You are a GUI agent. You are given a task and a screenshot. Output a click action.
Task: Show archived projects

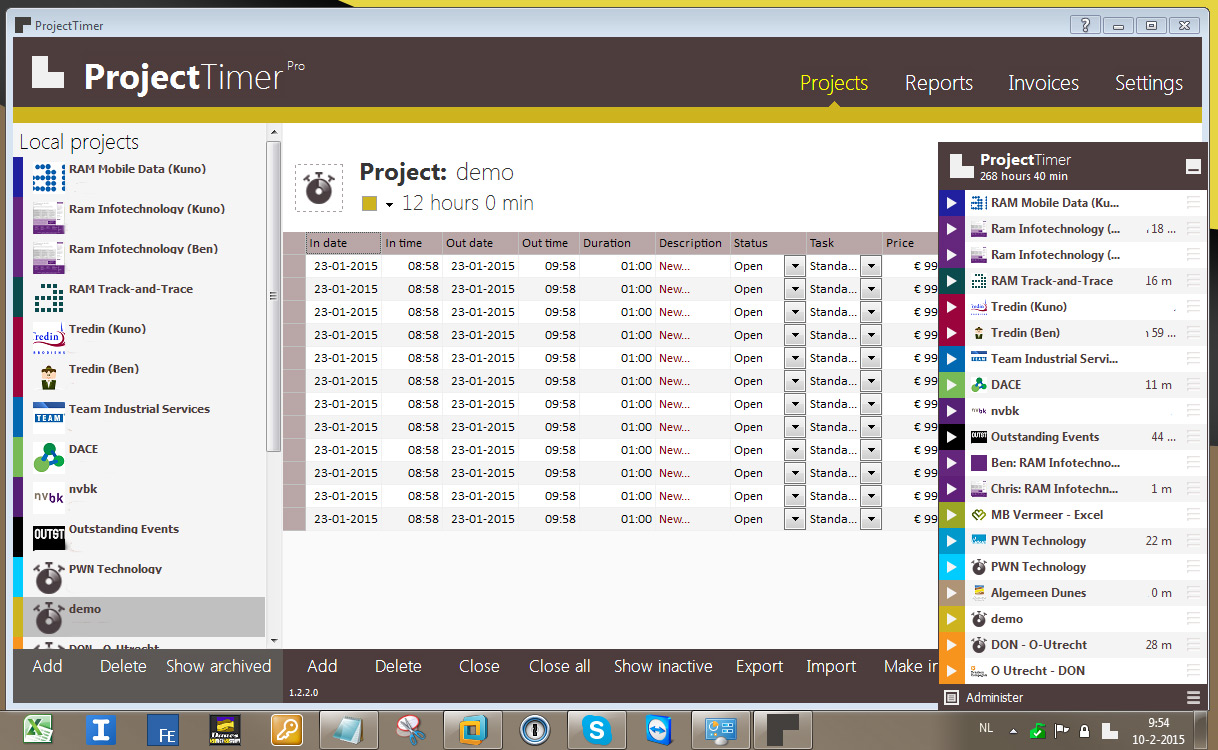tap(218, 666)
